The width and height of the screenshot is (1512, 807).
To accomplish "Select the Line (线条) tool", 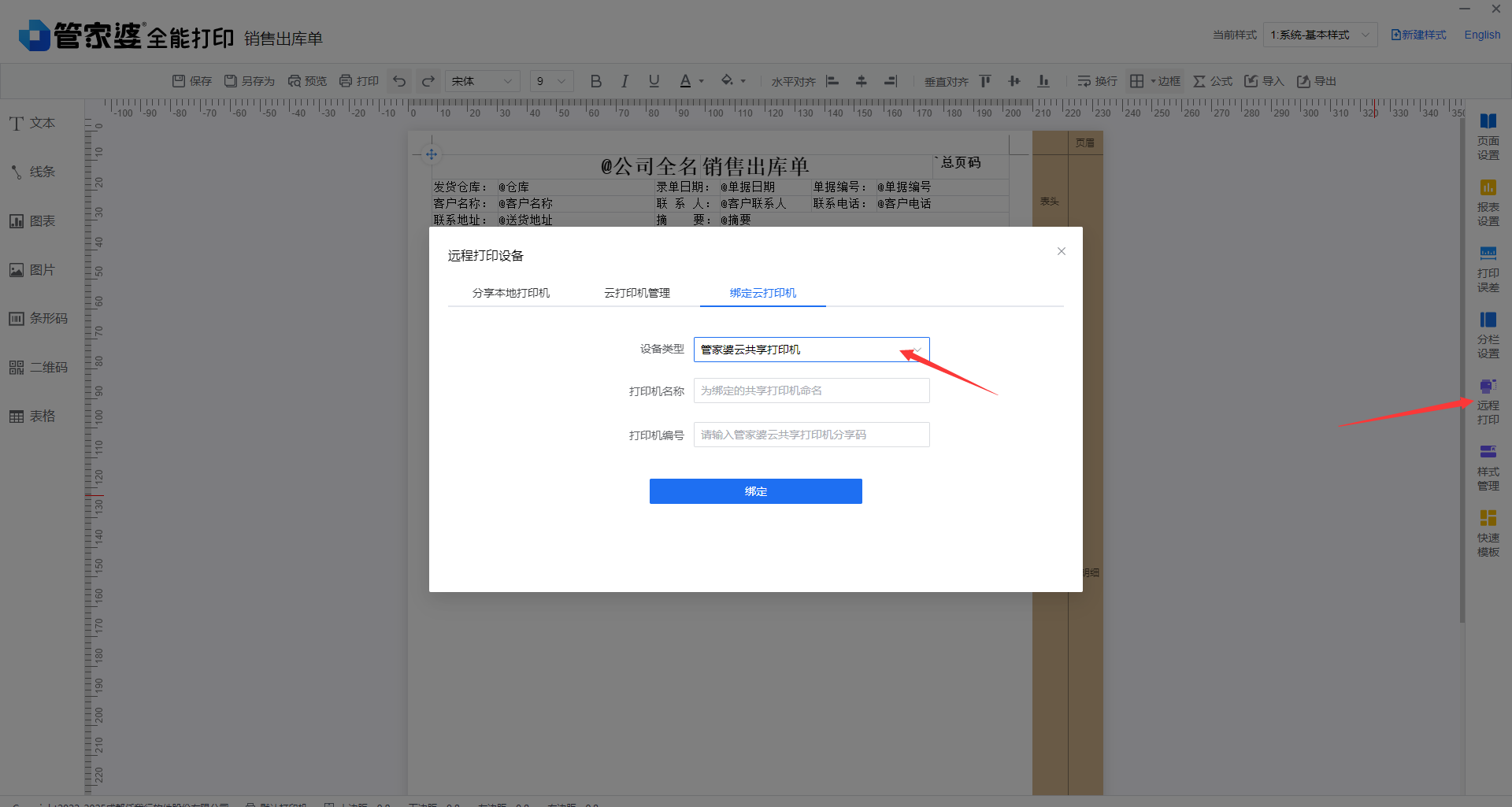I will click(33, 172).
